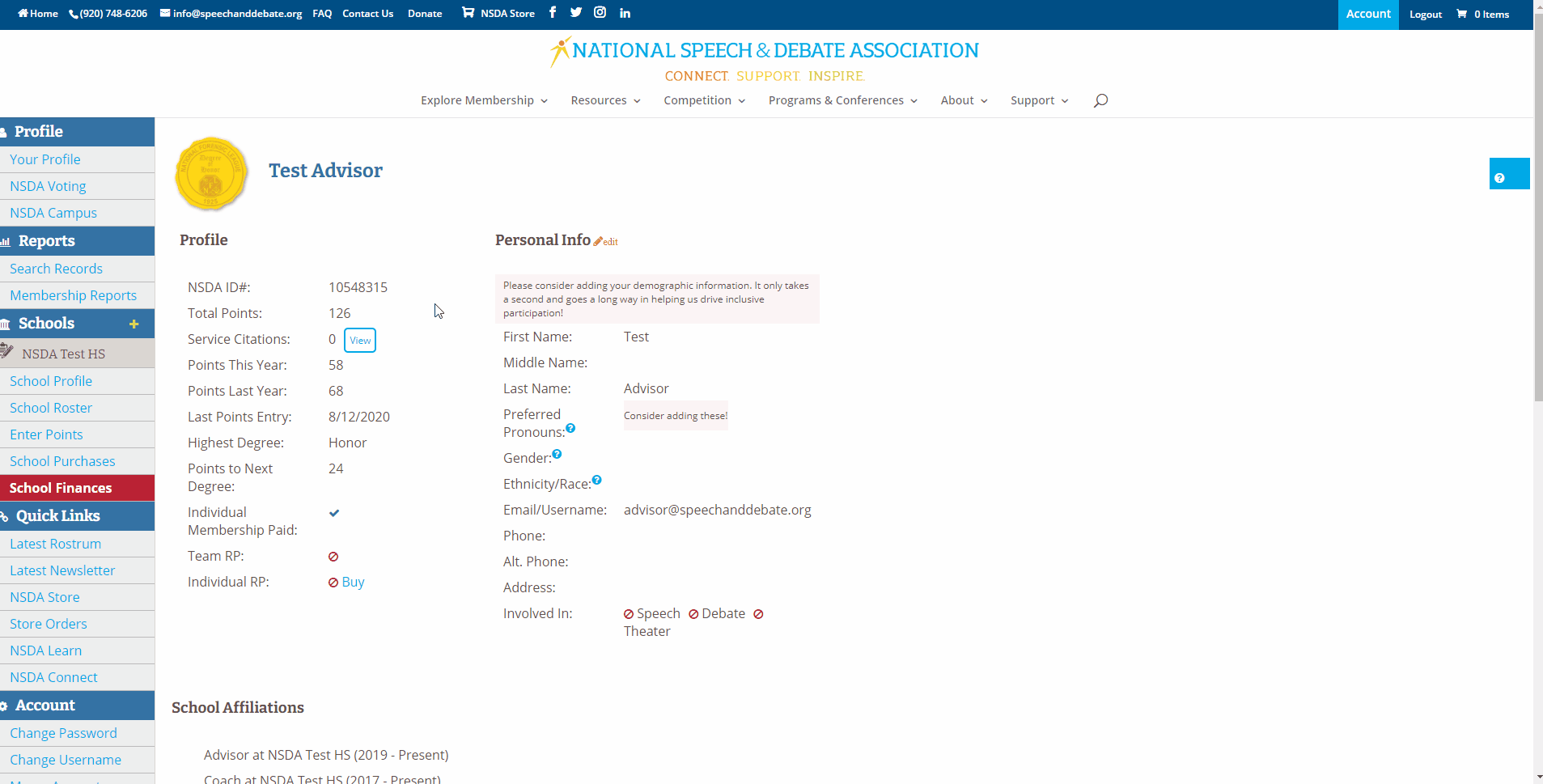Click the search magnifier icon
Screen dimensions: 1543x784
(x=1100, y=100)
